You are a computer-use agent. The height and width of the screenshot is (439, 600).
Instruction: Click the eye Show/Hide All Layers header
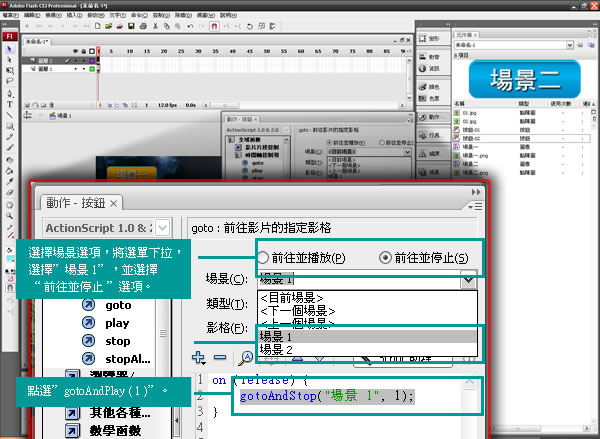[x=75, y=51]
